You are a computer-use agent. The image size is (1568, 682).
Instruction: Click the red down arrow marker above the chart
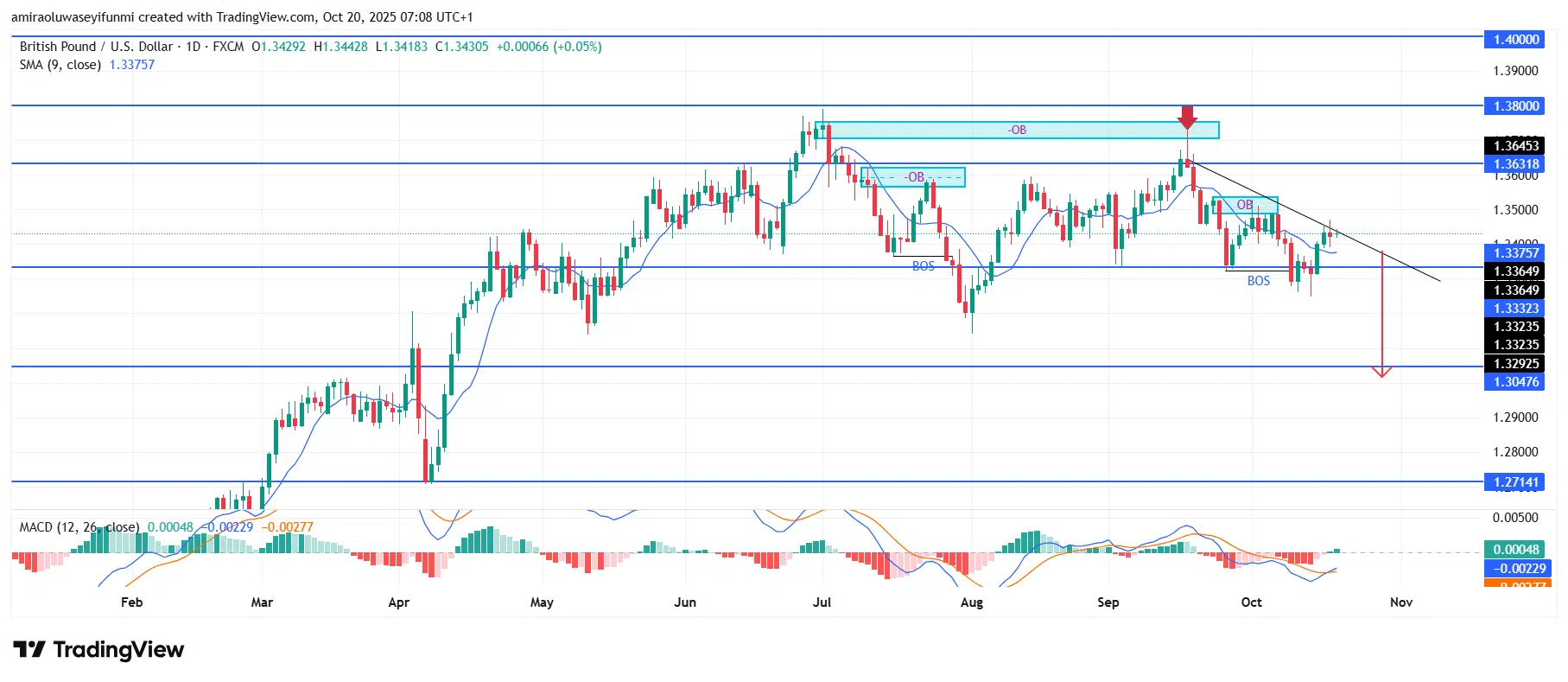1187,118
